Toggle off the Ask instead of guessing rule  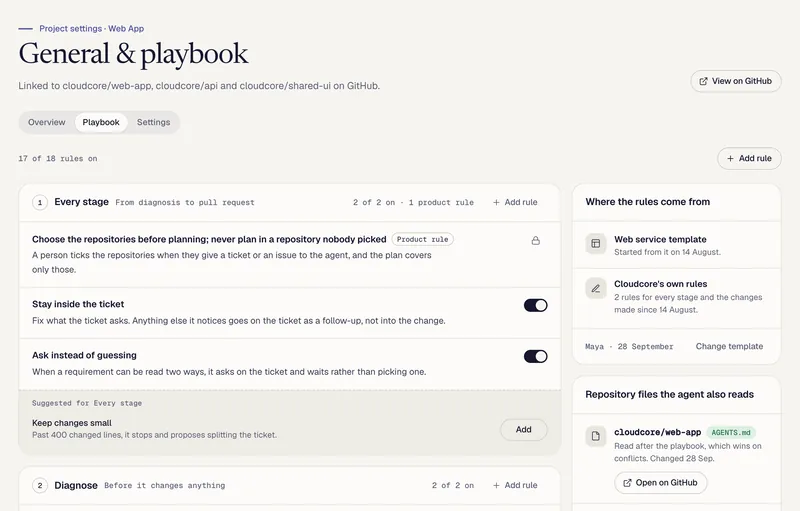pyautogui.click(x=535, y=356)
